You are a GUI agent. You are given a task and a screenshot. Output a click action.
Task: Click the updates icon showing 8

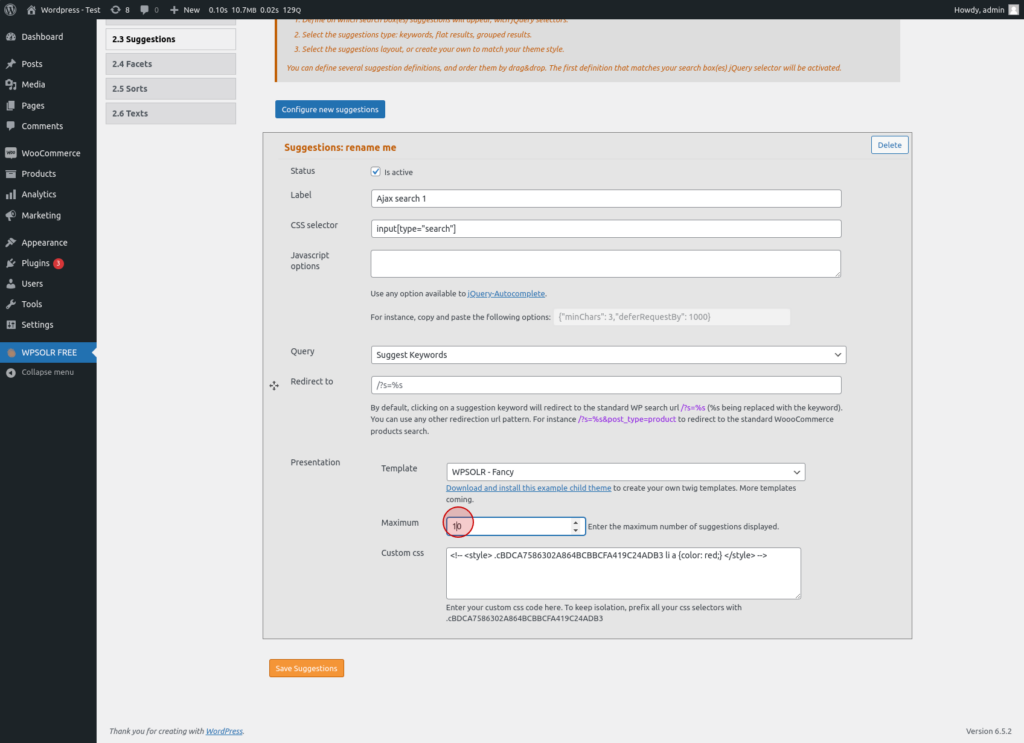[116, 10]
